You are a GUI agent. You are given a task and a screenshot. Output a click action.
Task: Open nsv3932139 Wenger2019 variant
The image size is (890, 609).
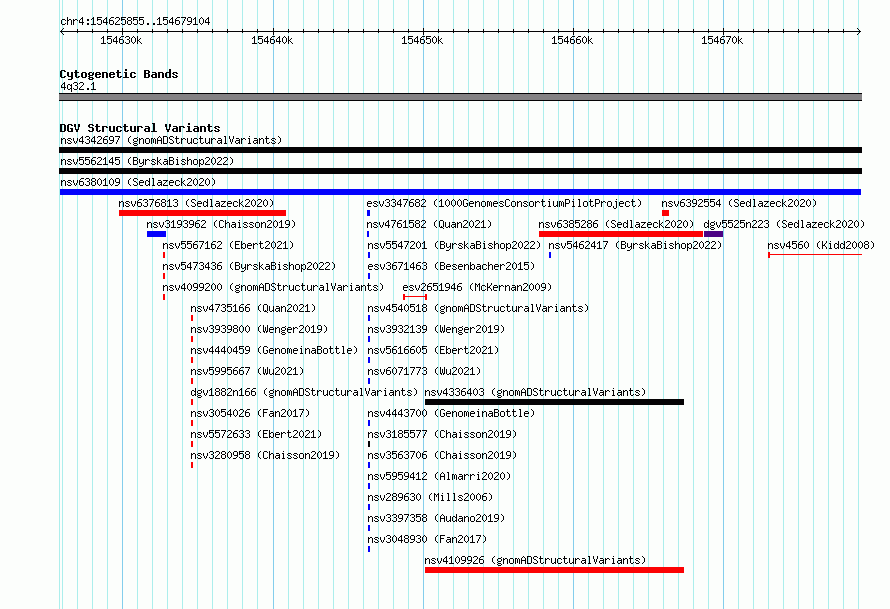click(436, 329)
